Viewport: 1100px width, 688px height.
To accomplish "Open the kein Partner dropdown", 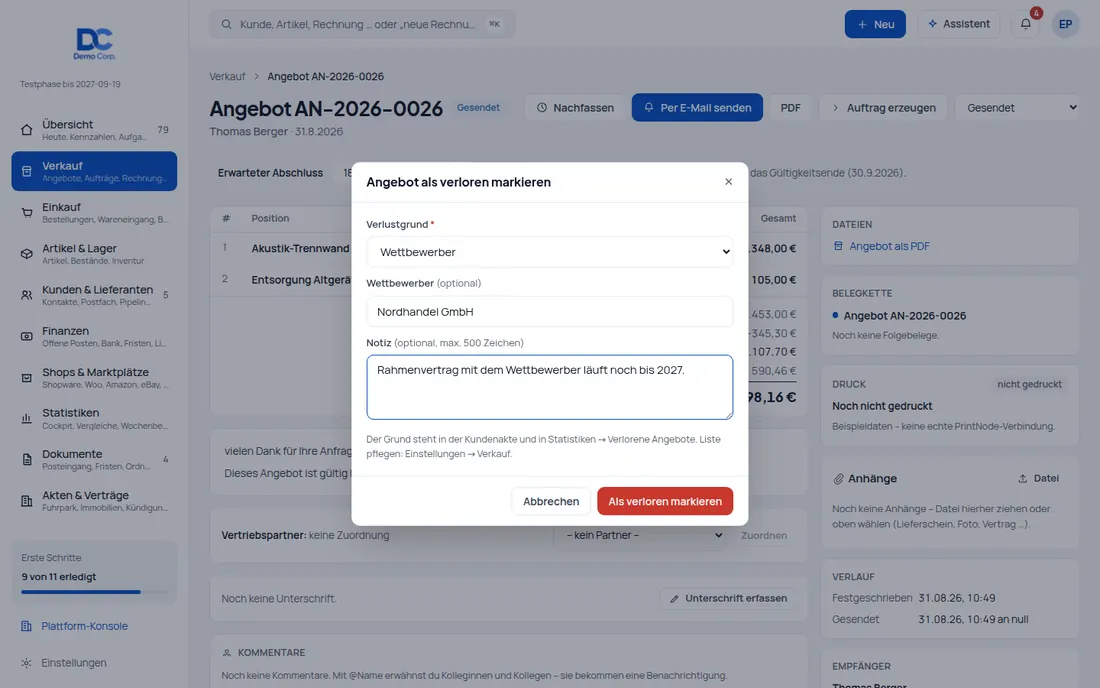I will (640, 535).
